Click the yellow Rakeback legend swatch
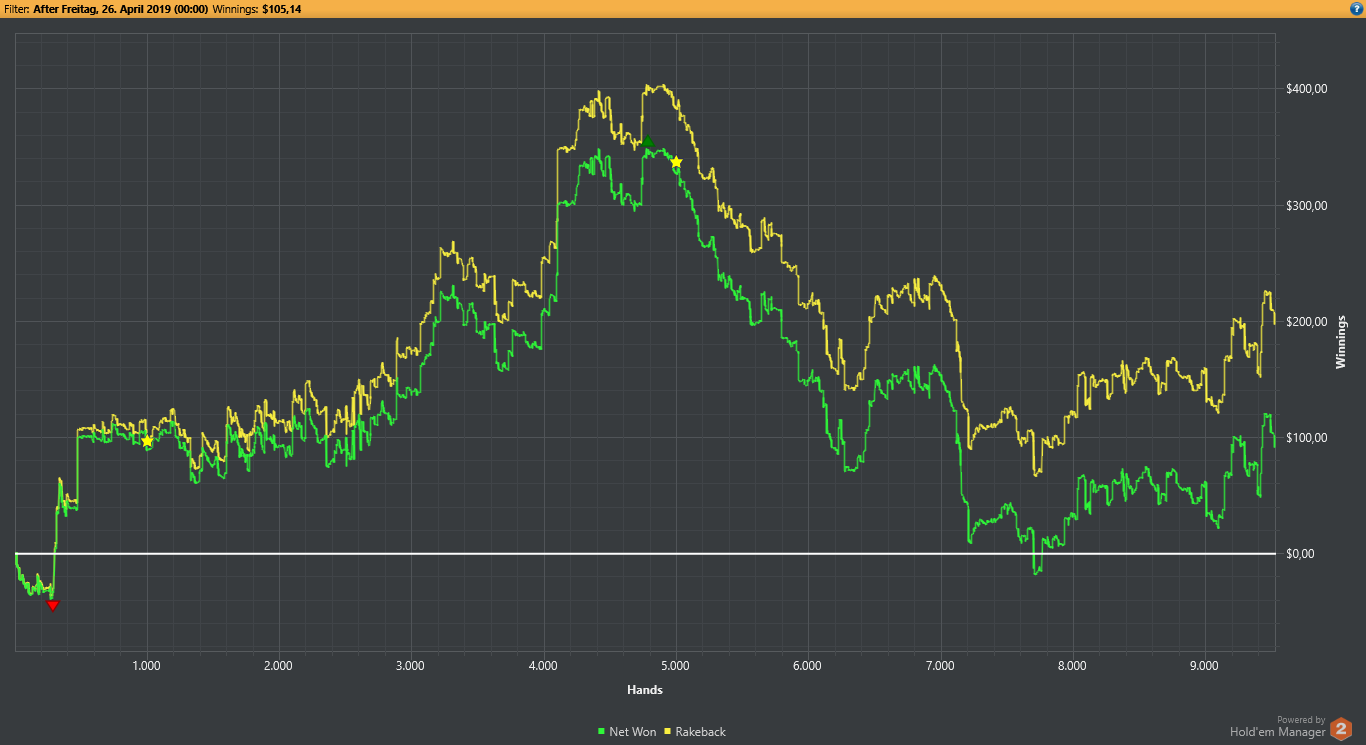 coord(667,732)
